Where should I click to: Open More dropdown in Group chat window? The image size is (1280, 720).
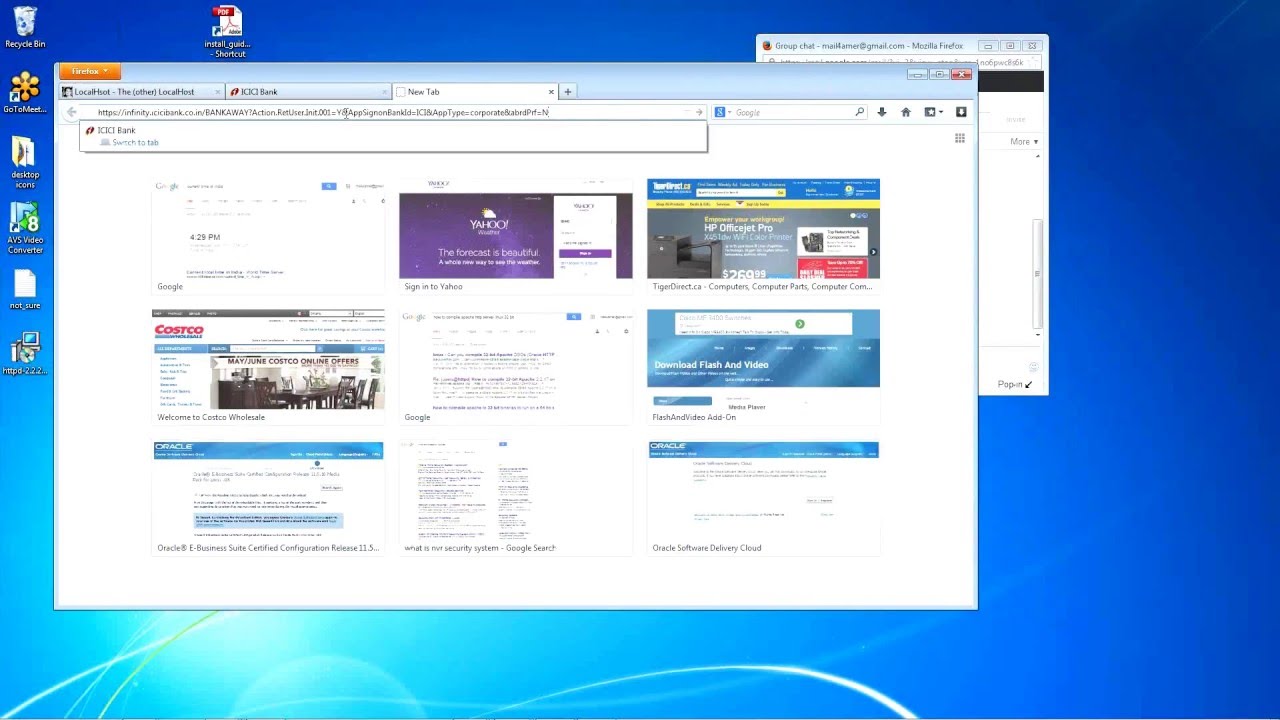pyautogui.click(x=1024, y=142)
